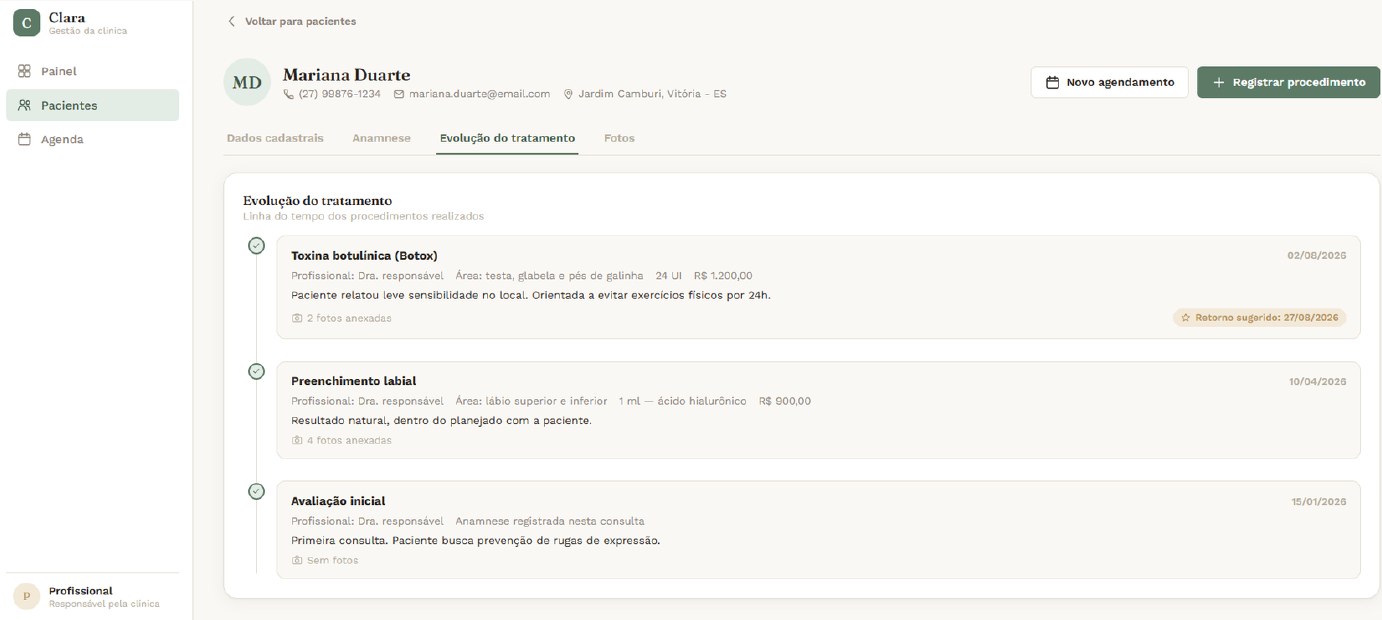Go to Painel in the sidebar
The height and width of the screenshot is (620, 1382).
[x=92, y=71]
